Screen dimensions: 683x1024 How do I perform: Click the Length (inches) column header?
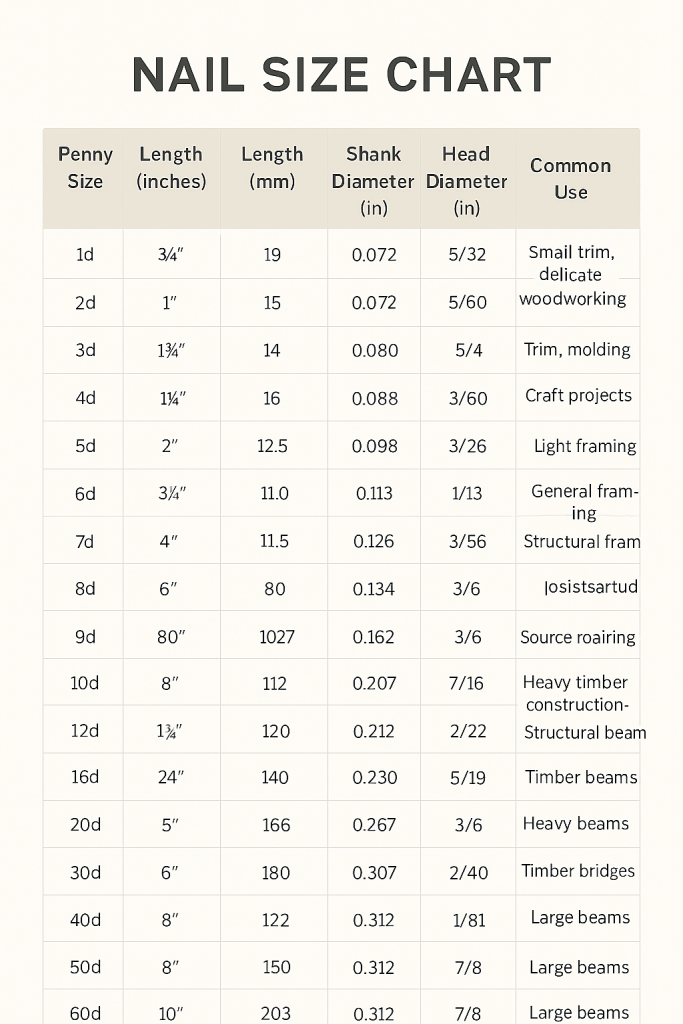(171, 168)
